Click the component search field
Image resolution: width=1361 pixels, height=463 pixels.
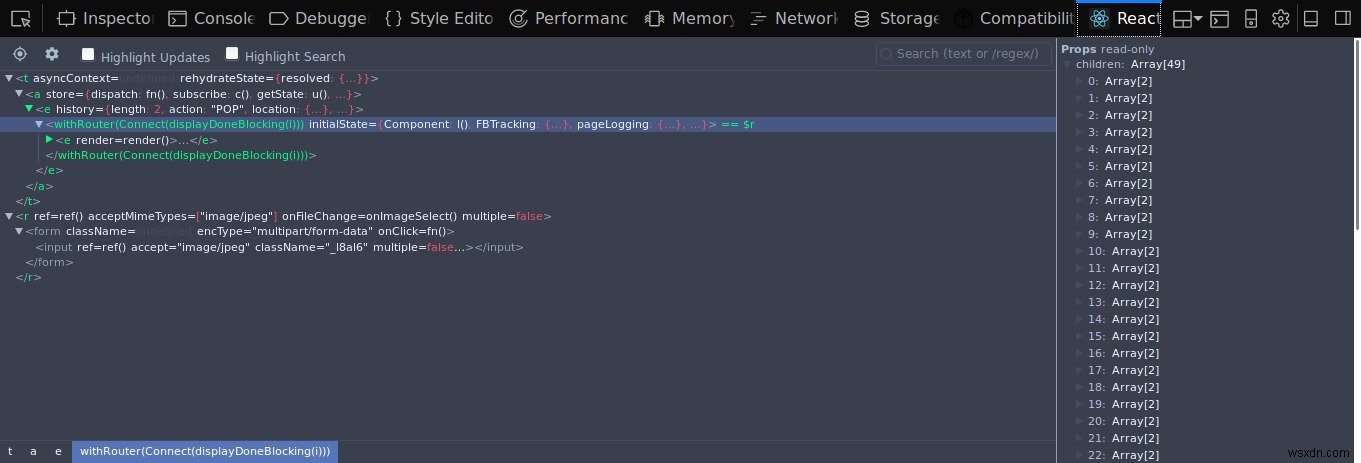tap(963, 54)
